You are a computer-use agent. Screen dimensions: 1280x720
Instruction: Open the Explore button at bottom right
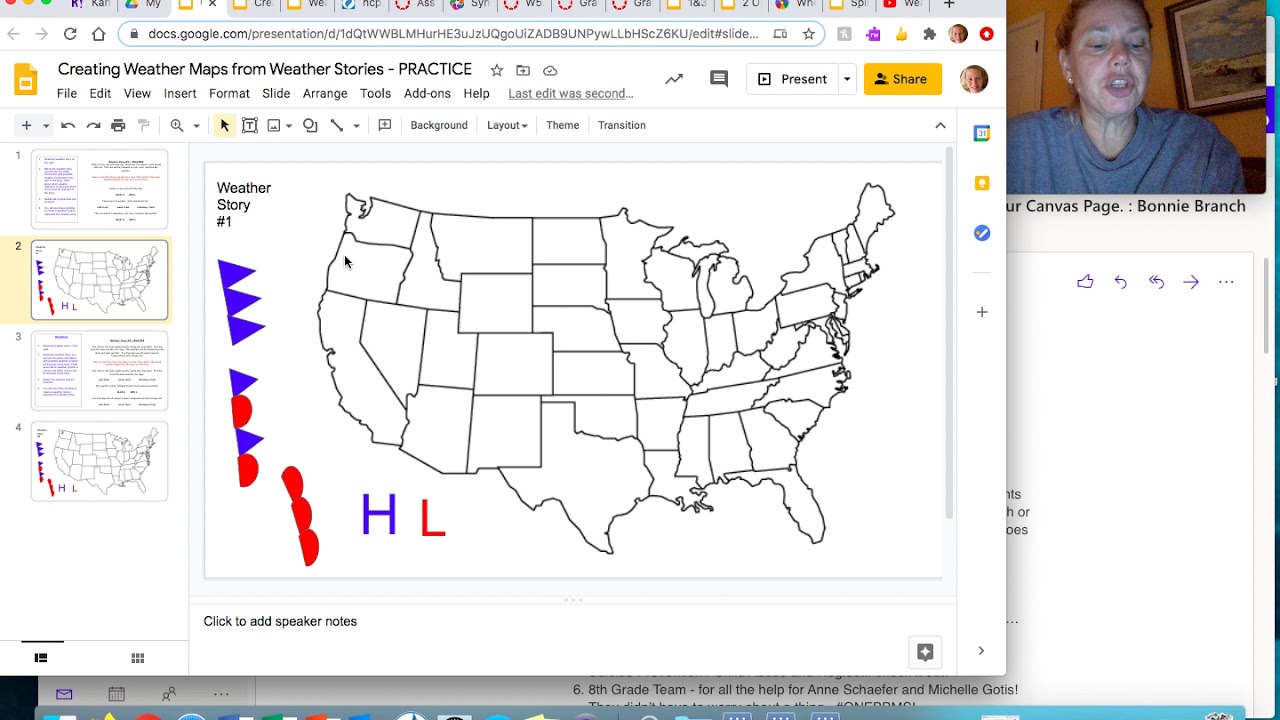coord(925,652)
